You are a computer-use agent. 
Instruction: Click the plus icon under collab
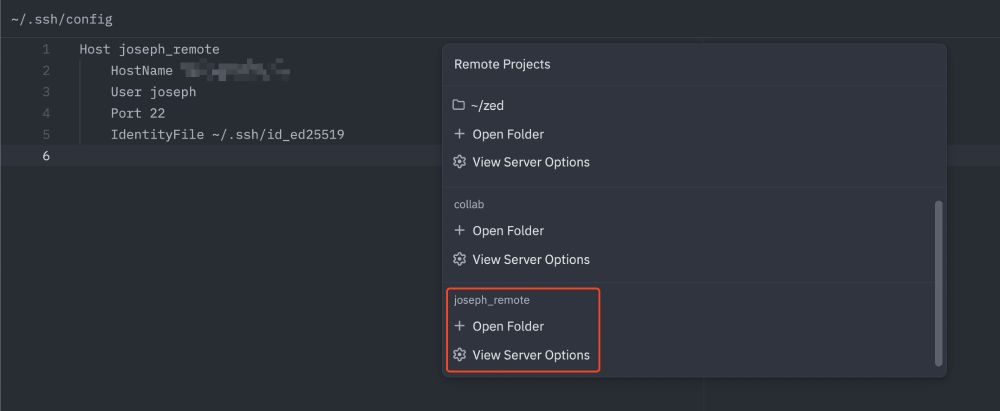pos(459,230)
